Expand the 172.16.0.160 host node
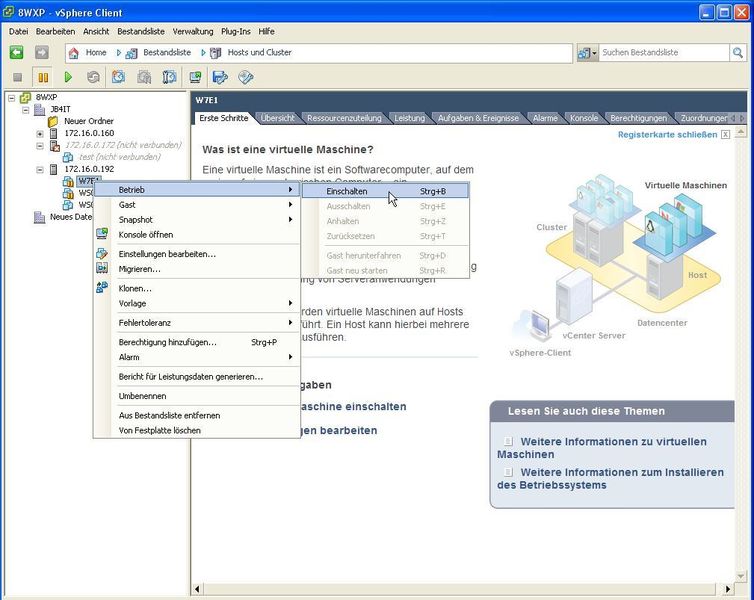754x600 pixels. point(40,133)
